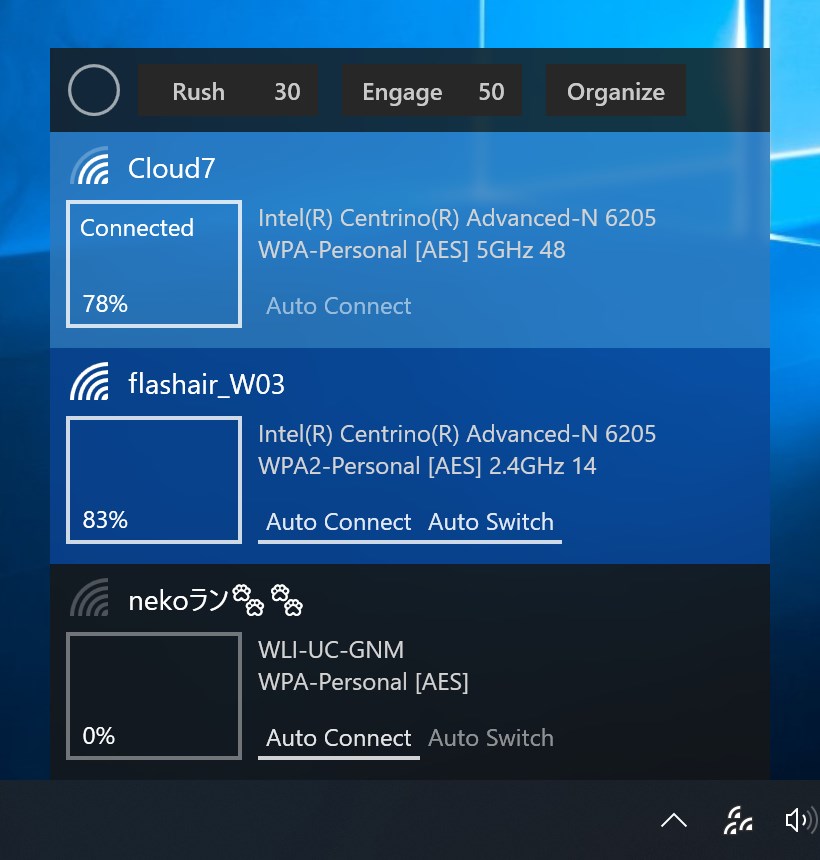Select the Cloud7 network name

click(171, 168)
